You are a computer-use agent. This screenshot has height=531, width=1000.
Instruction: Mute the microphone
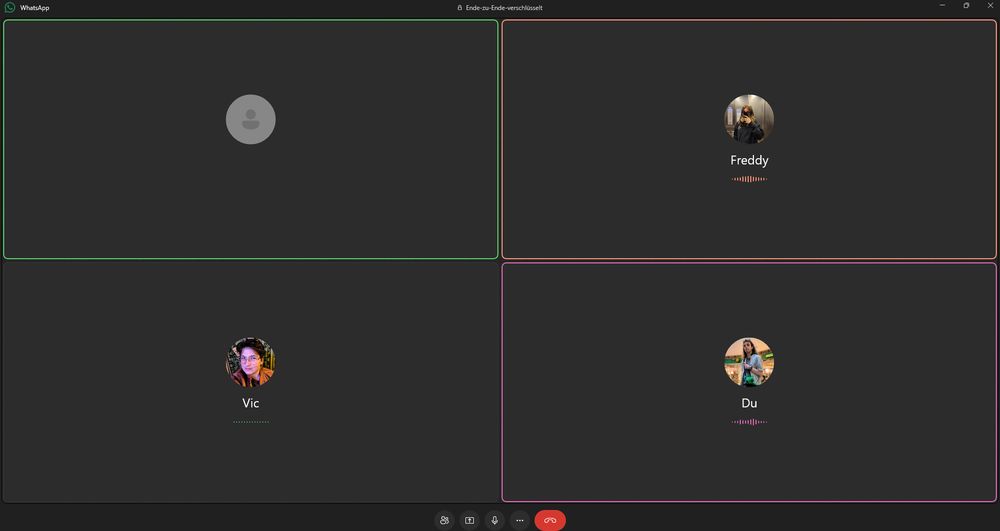click(494, 520)
